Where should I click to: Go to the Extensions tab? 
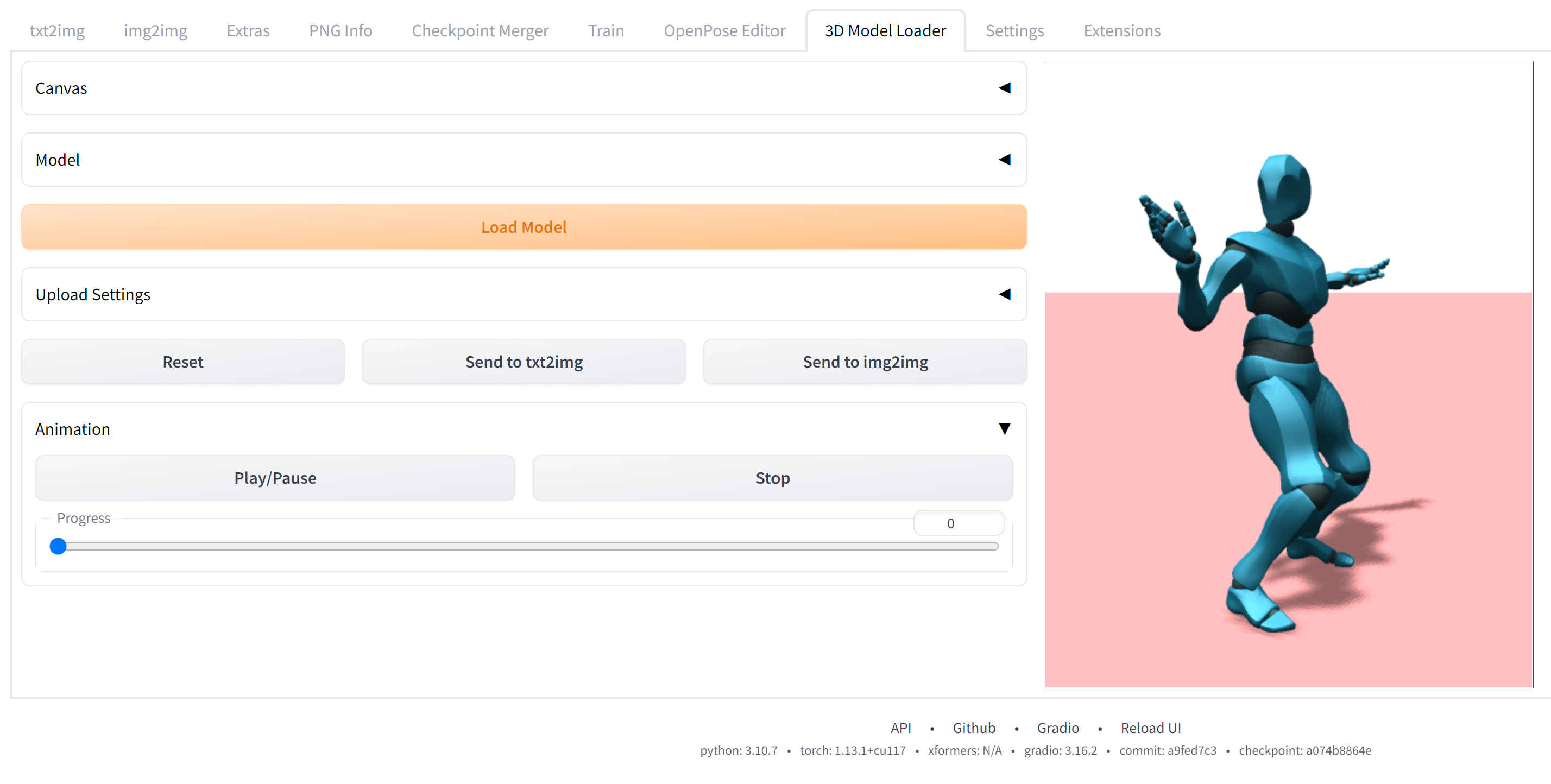pyautogui.click(x=1121, y=31)
